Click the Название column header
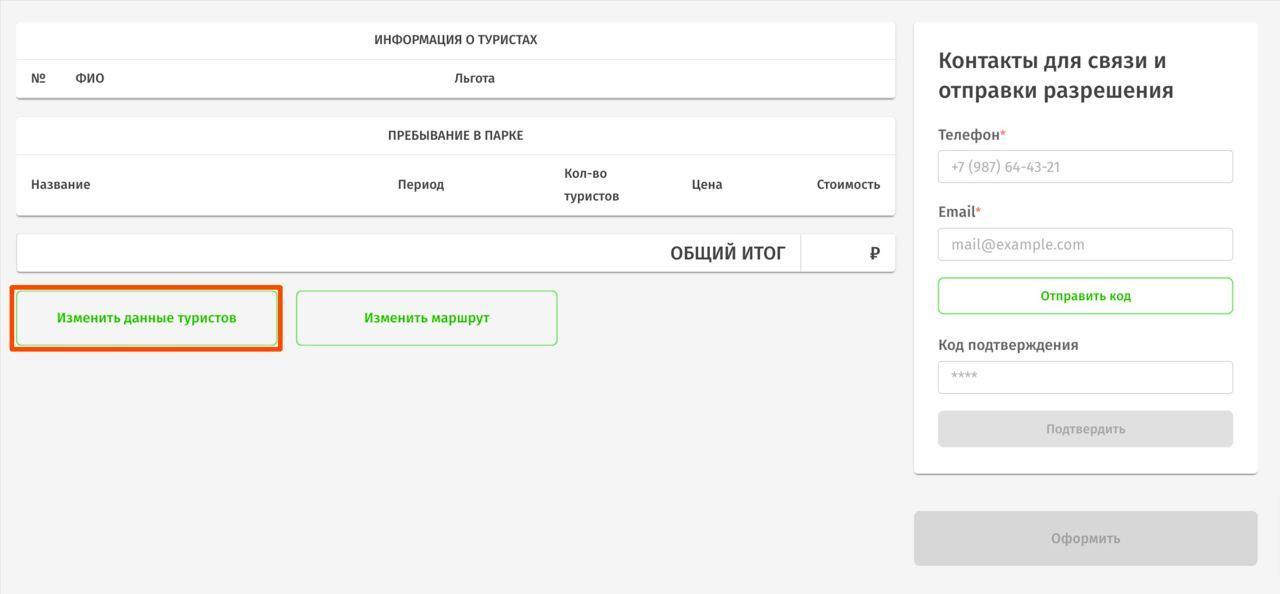This screenshot has height=594, width=1280. [x=60, y=184]
